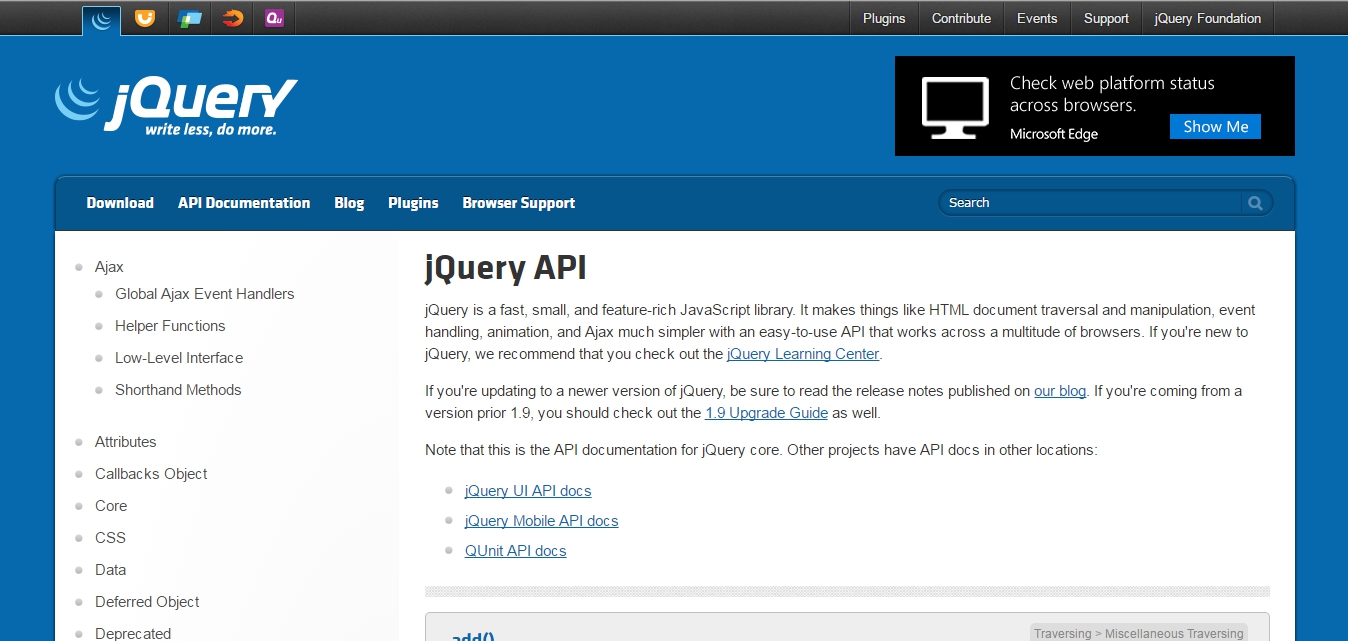Select the jQuery logo tab at top left

click(100, 18)
